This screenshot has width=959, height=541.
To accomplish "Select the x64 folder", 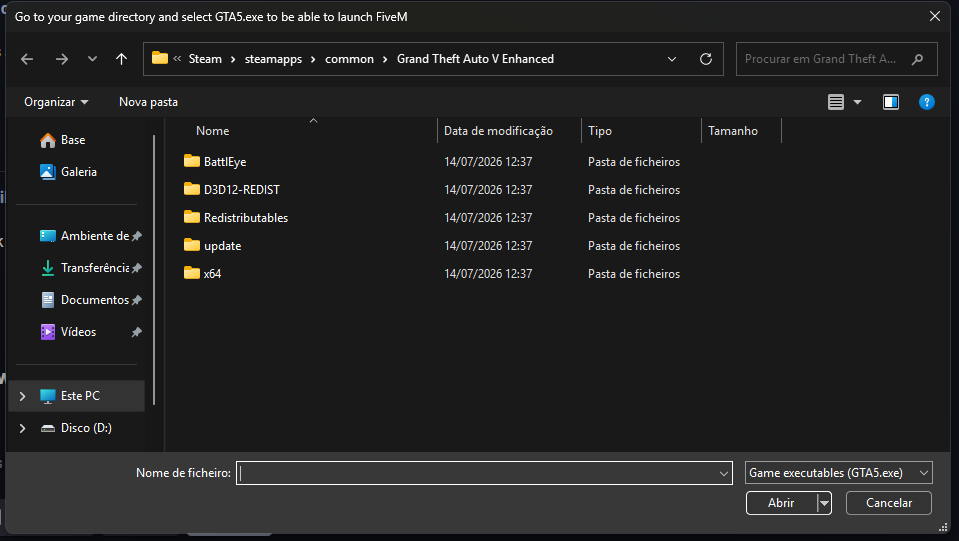I will click(212, 273).
